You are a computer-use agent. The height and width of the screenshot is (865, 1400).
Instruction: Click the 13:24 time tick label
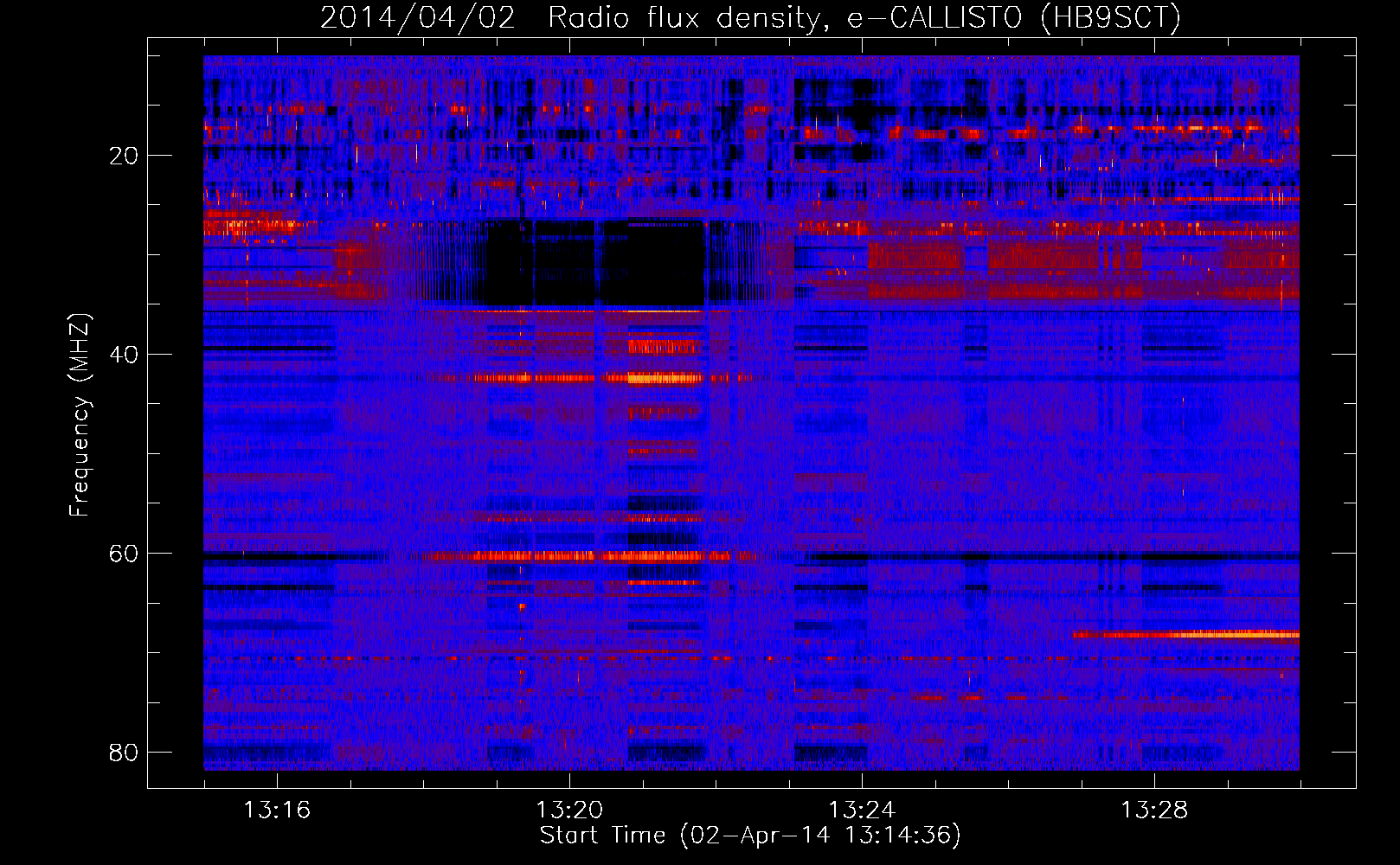(x=862, y=811)
